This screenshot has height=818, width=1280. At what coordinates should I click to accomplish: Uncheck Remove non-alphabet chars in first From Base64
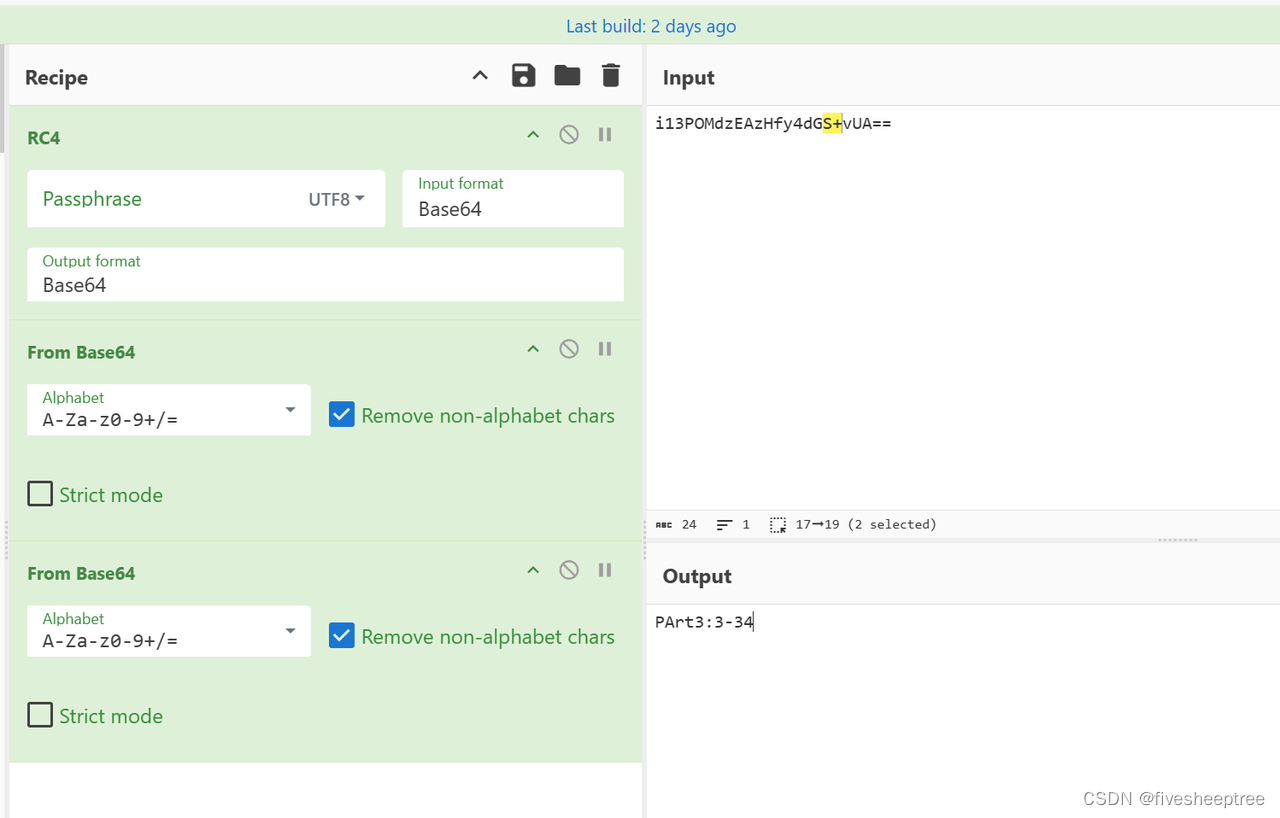pos(342,414)
